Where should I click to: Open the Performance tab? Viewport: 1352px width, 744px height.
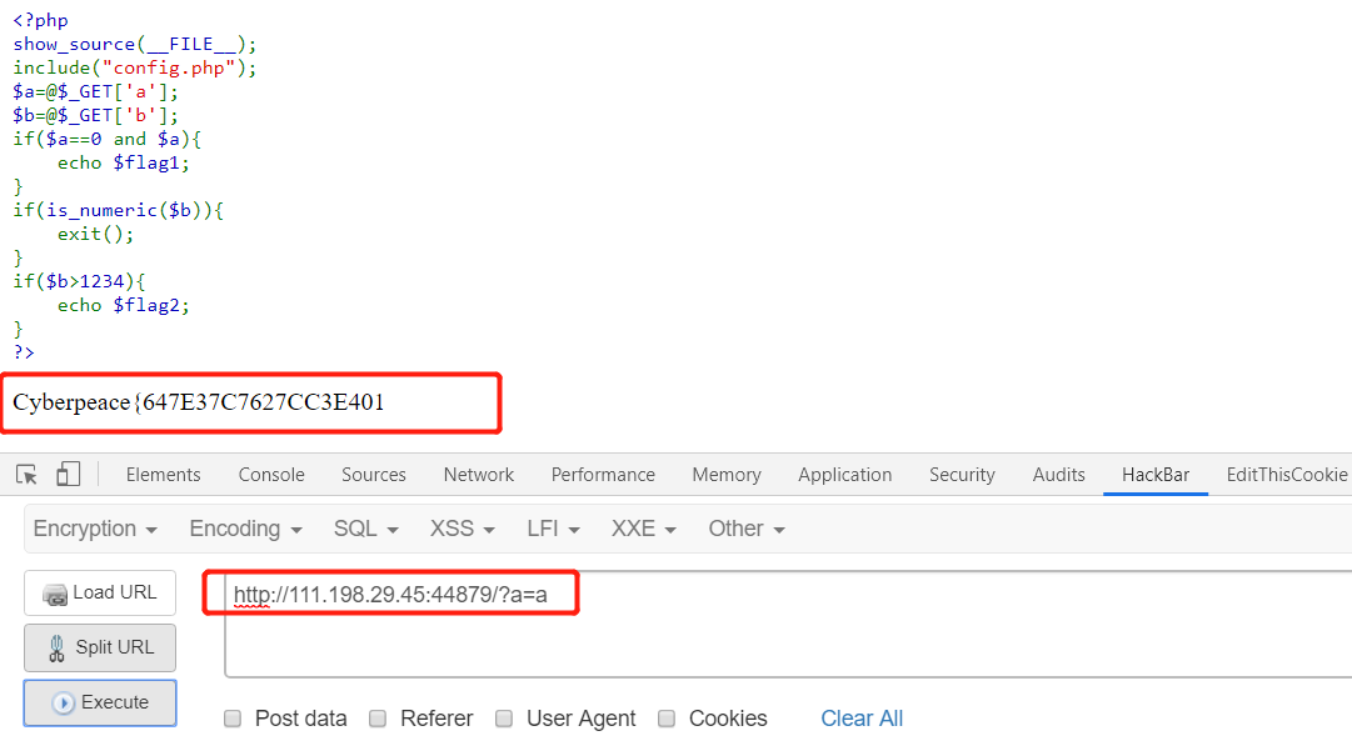[603, 475]
